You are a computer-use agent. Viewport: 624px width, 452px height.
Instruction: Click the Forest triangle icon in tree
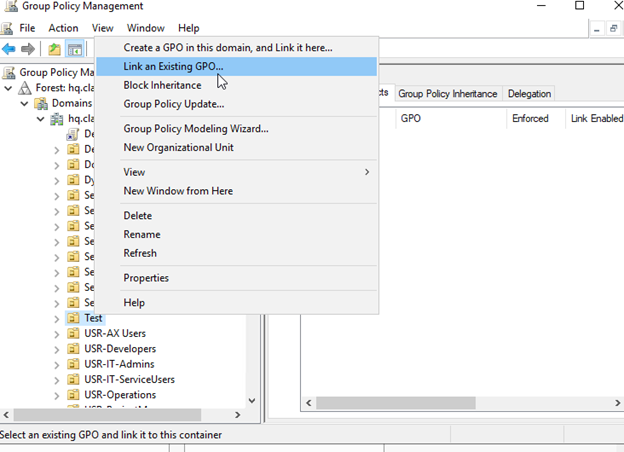pos(25,88)
